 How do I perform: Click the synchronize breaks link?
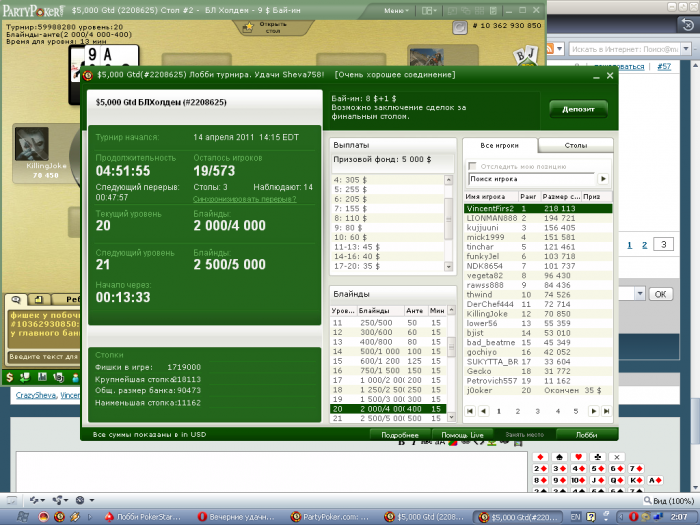click(x=245, y=199)
